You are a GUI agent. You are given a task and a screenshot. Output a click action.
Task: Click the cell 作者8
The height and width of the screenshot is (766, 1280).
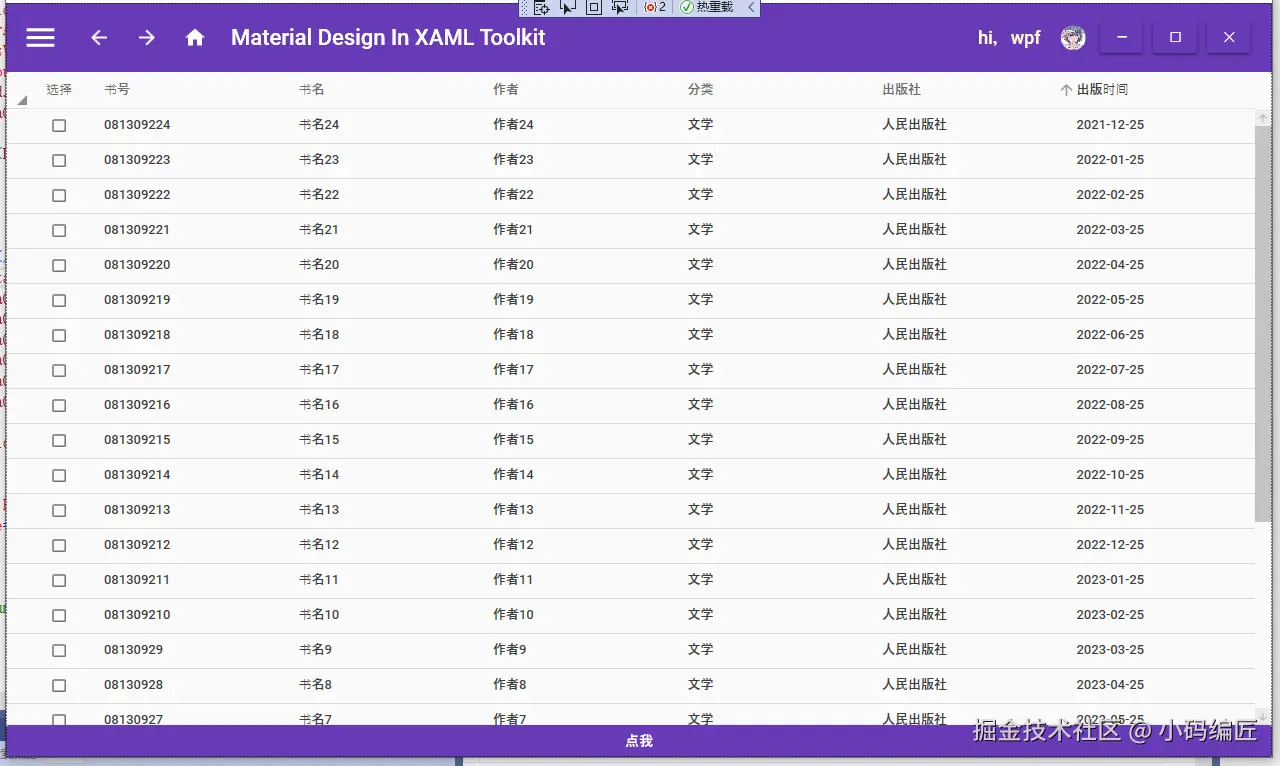[x=509, y=685]
